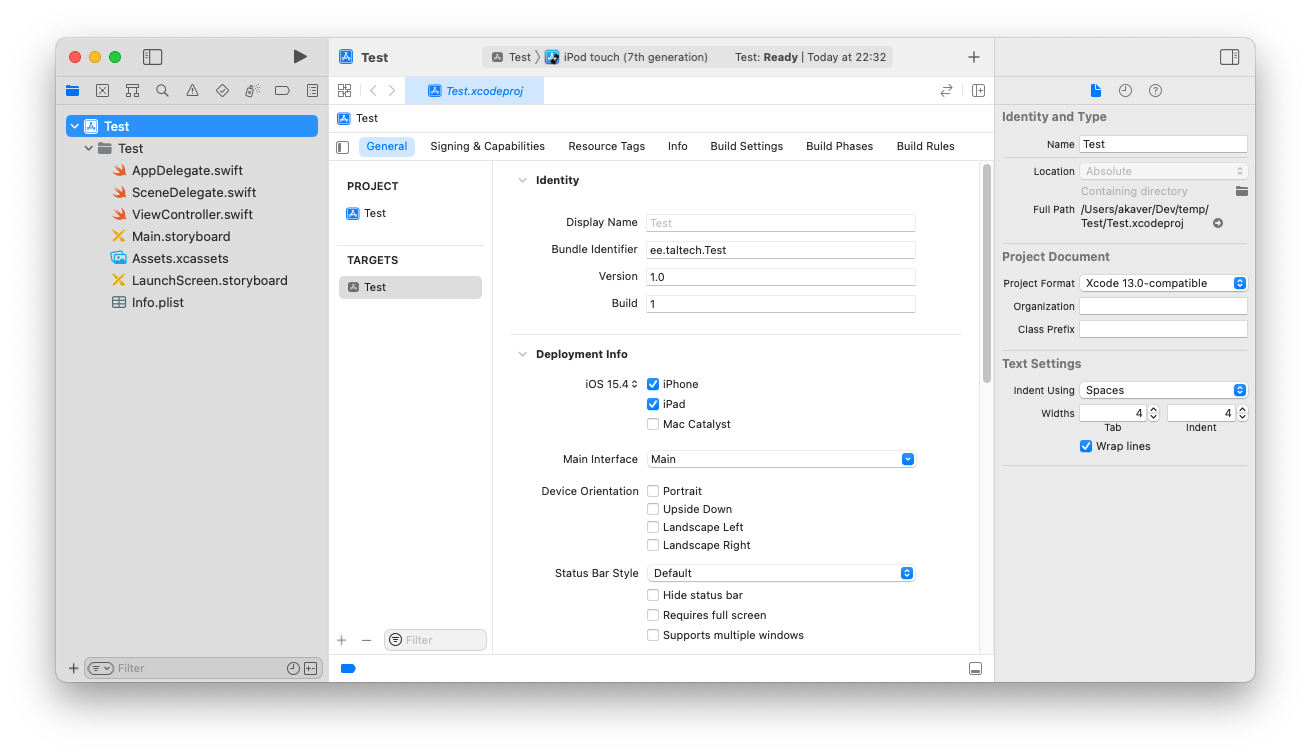This screenshot has height=756, width=1311.
Task: Switch to Resource Tags tab
Action: click(607, 146)
